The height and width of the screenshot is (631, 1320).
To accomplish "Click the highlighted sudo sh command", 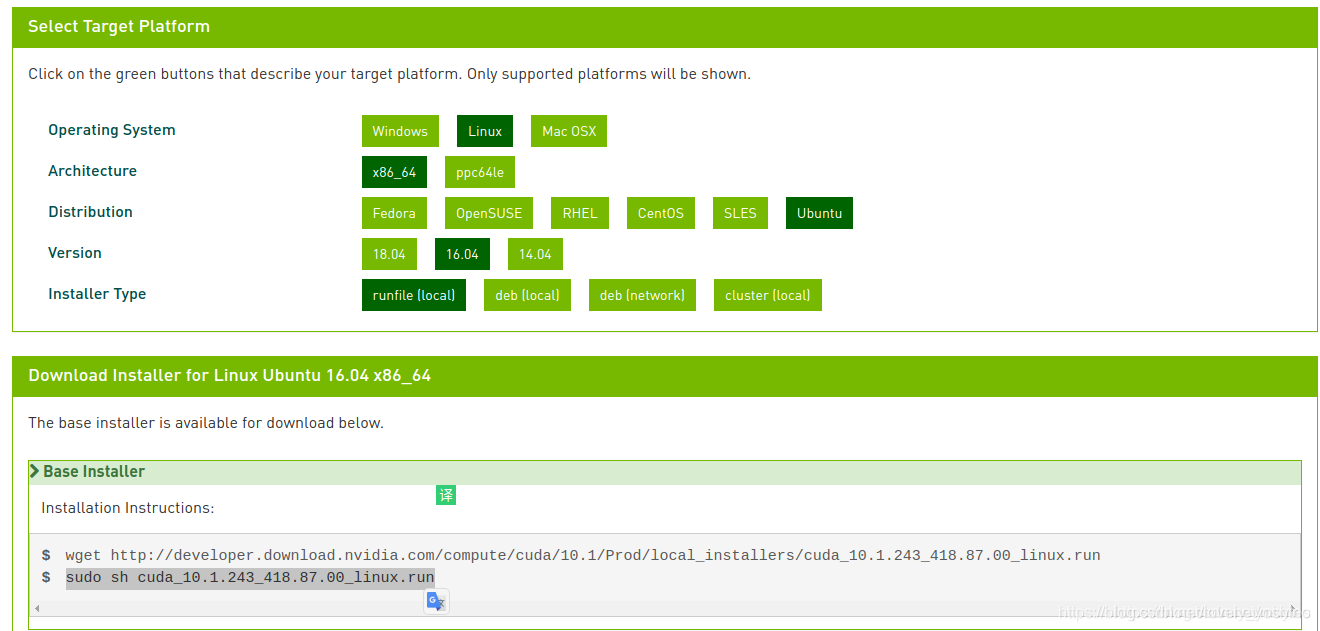I will coord(250,578).
